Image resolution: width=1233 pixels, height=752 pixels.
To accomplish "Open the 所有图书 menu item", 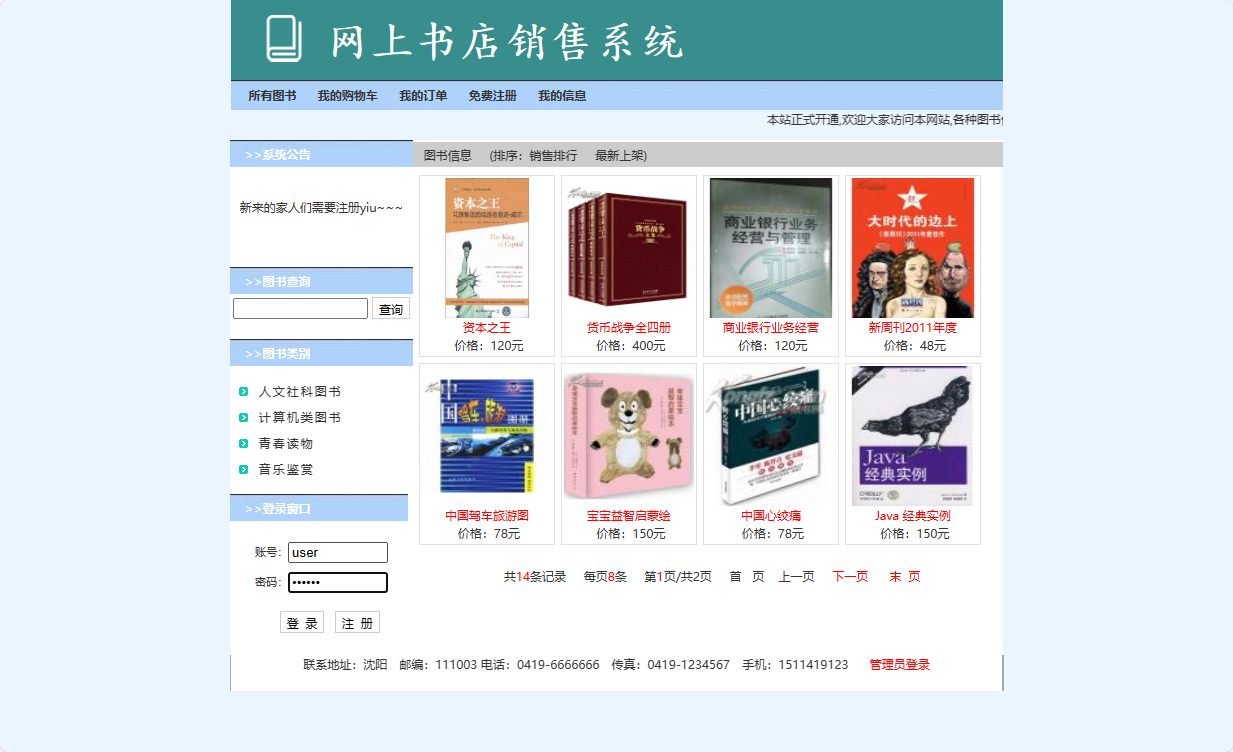I will pos(271,96).
